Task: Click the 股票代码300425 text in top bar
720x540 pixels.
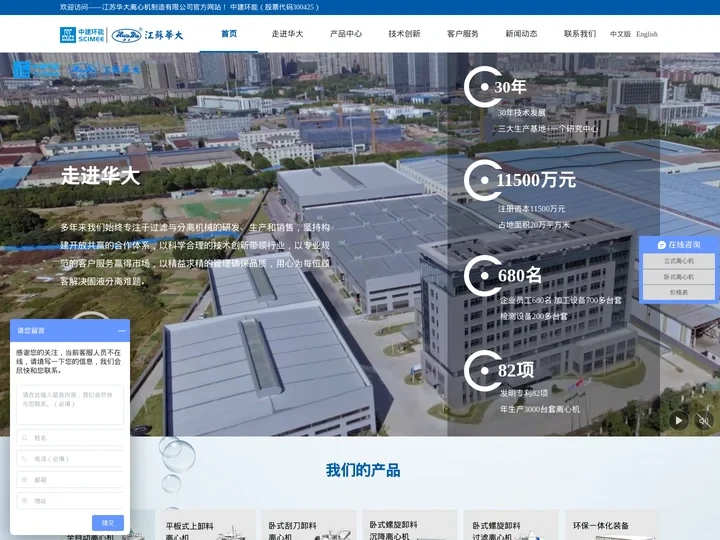Action: [289, 7]
